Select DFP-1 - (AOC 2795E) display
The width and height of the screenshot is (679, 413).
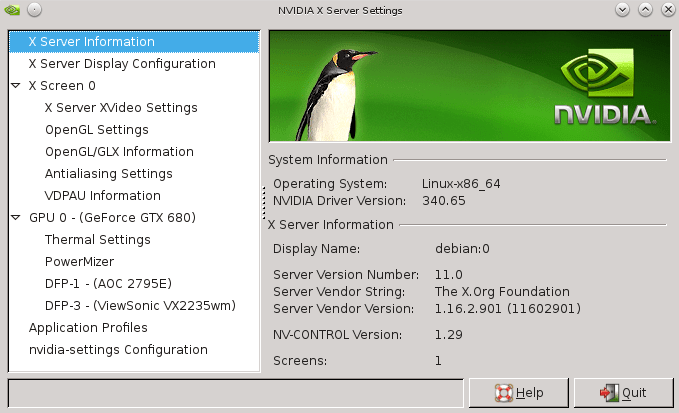pyautogui.click(x=109, y=284)
